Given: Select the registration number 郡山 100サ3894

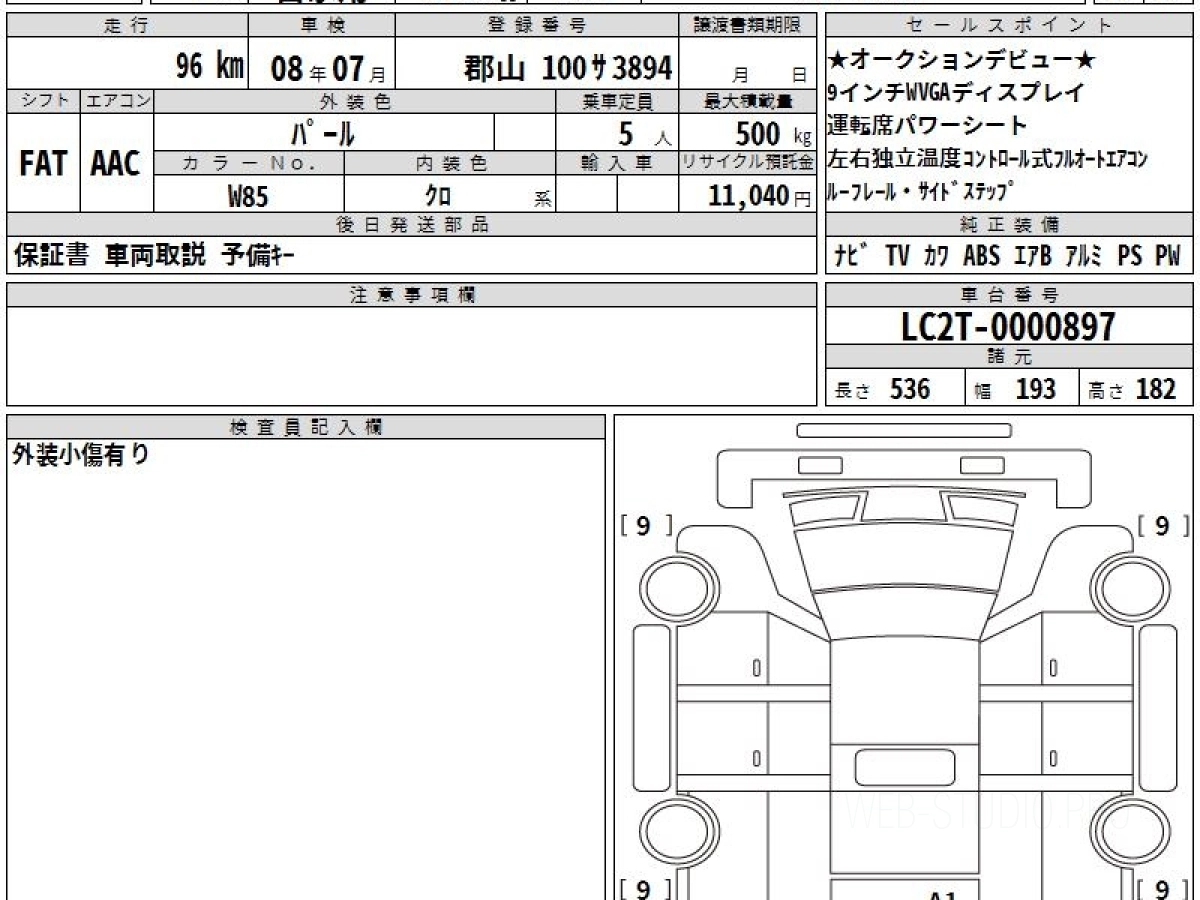Looking at the screenshot, I should pos(568,68).
